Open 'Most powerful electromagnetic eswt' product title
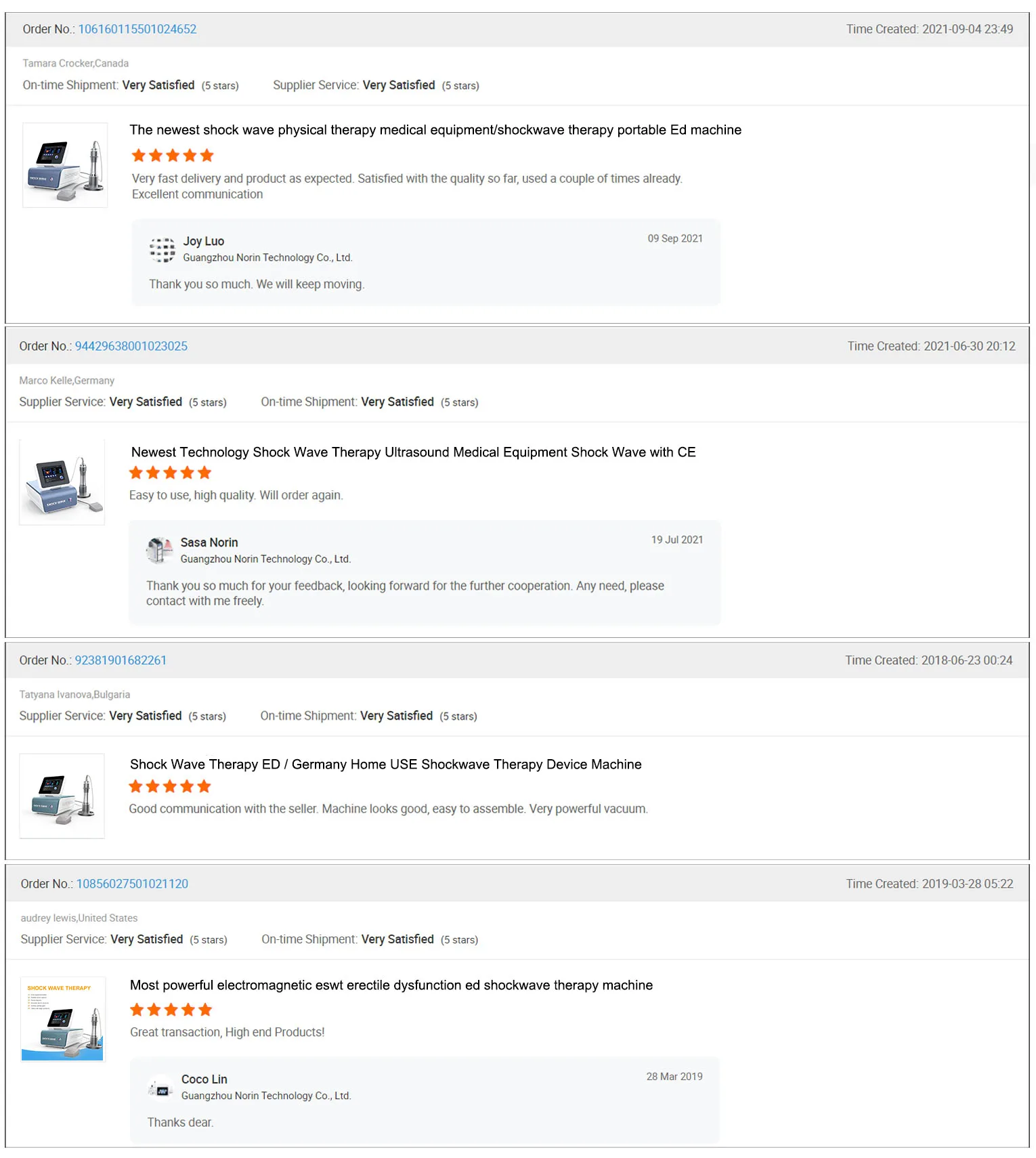The image size is (1036, 1158). point(391,985)
